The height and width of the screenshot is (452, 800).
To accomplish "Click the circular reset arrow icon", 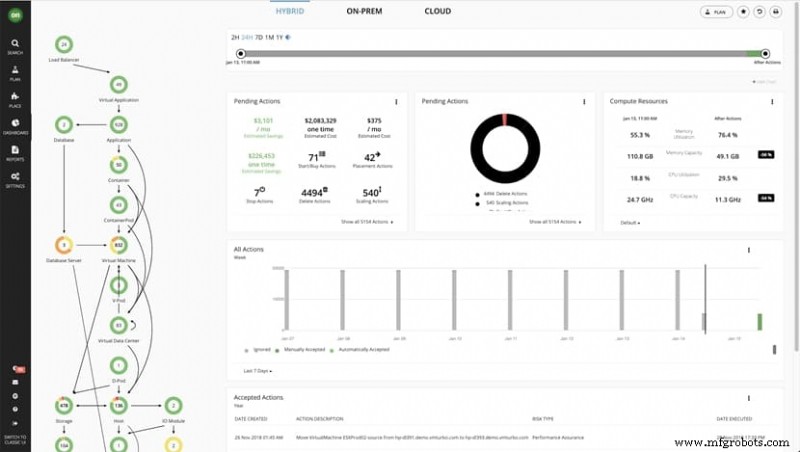I will [x=759, y=12].
